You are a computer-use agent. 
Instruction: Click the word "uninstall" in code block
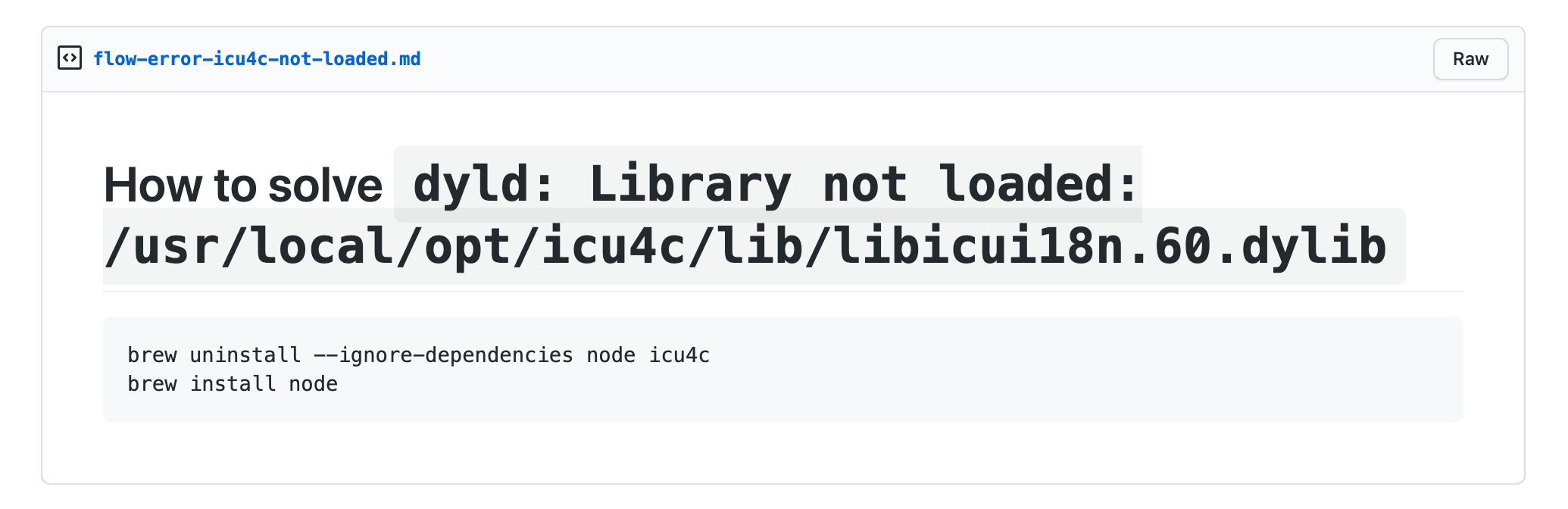(245, 355)
